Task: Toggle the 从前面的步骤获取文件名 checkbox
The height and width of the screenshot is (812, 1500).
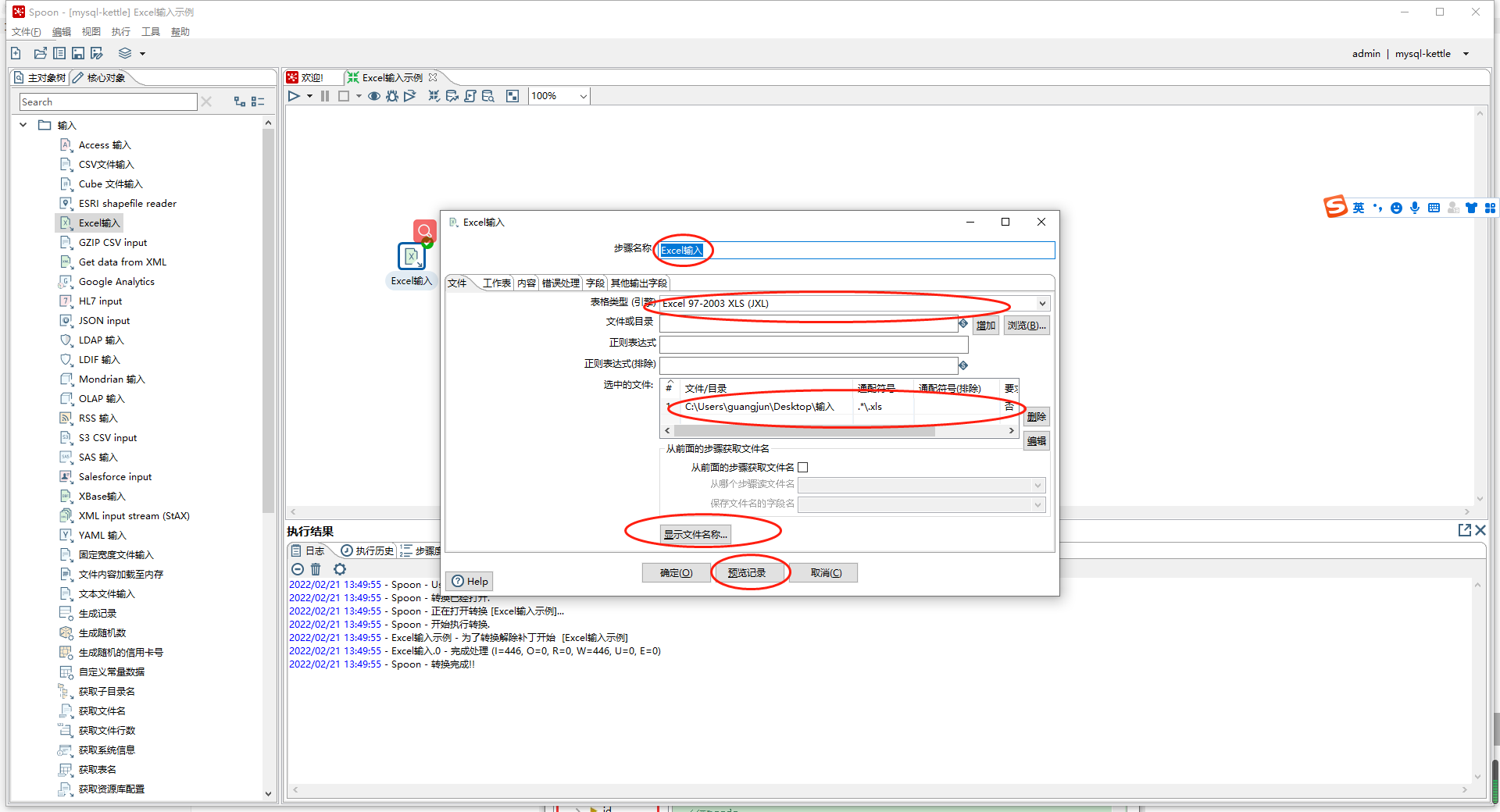Action: click(802, 467)
